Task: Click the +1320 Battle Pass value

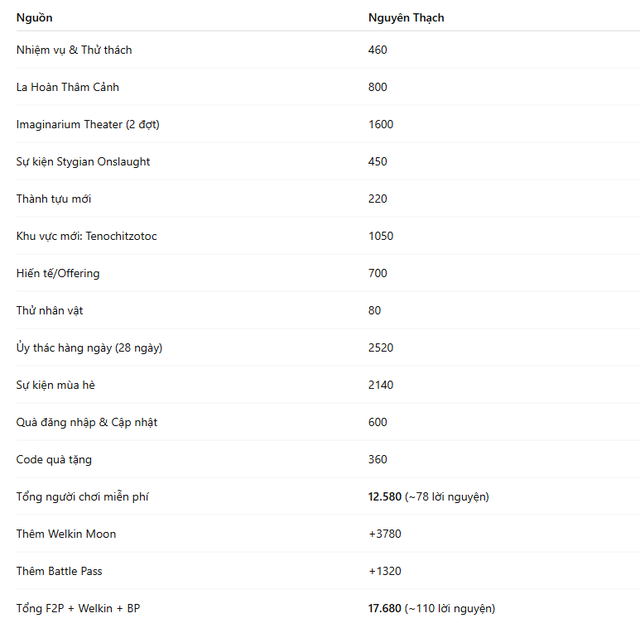Action: 385,571
